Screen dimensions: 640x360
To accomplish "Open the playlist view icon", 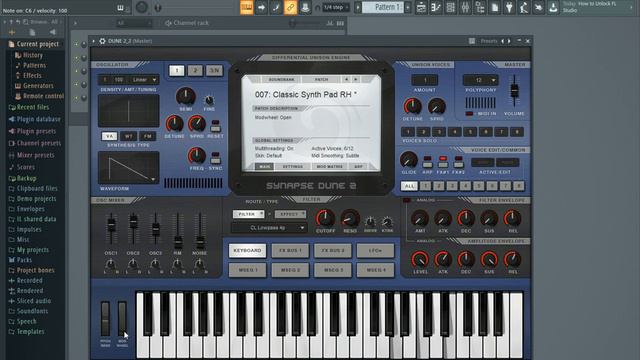I will tap(421, 7).
